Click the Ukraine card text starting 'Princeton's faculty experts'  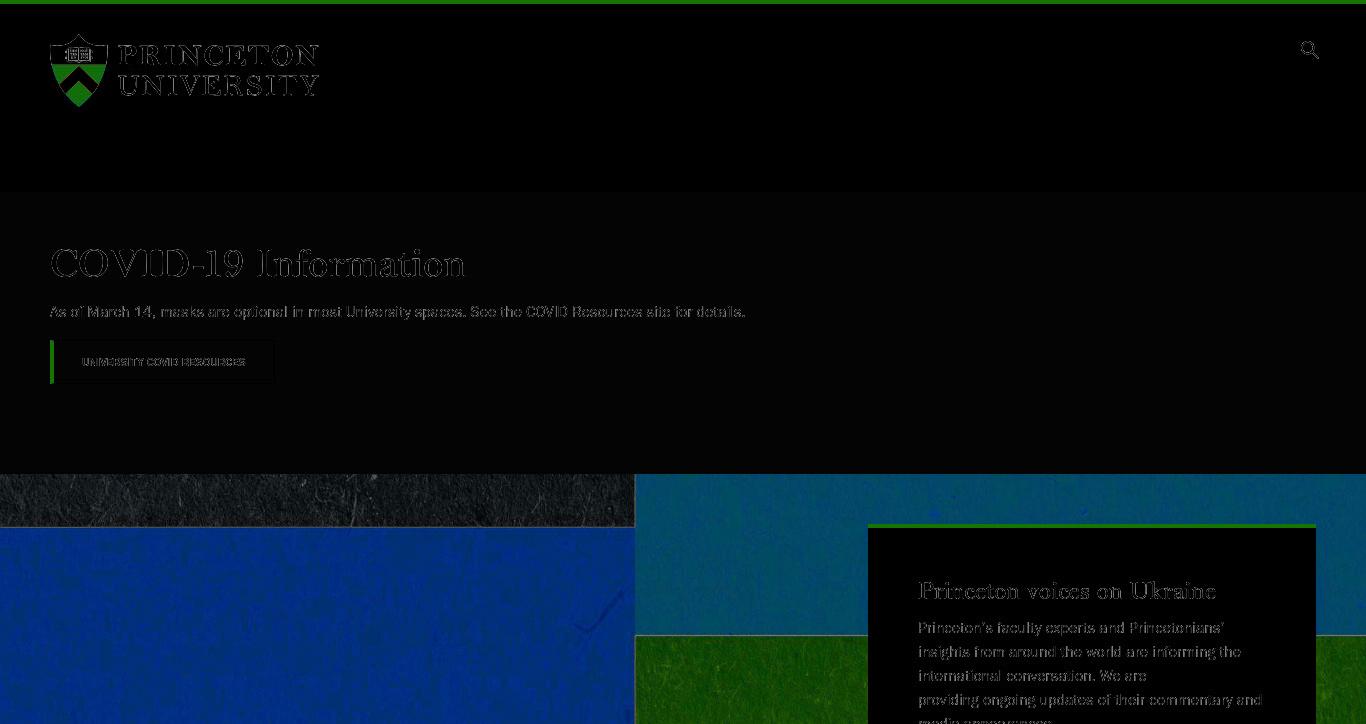pyautogui.click(x=1090, y=672)
